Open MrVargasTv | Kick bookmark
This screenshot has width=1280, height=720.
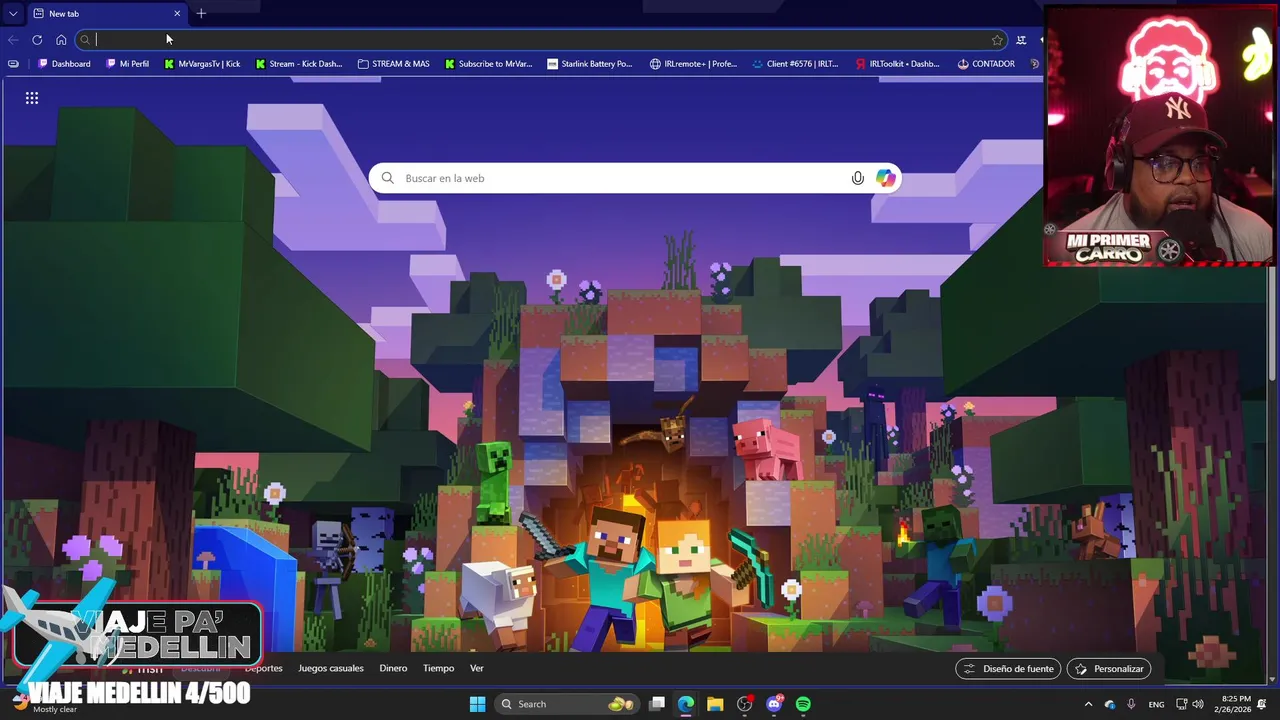202,64
